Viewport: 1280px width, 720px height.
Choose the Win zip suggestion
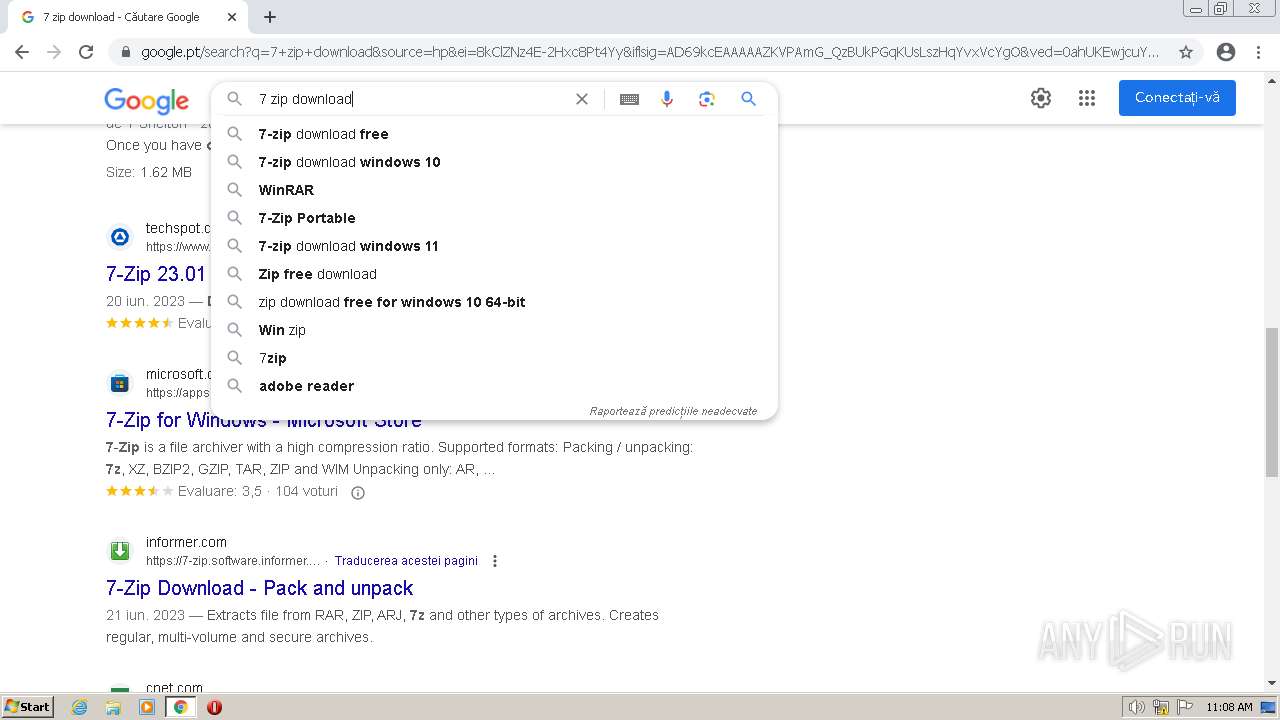pos(494,330)
